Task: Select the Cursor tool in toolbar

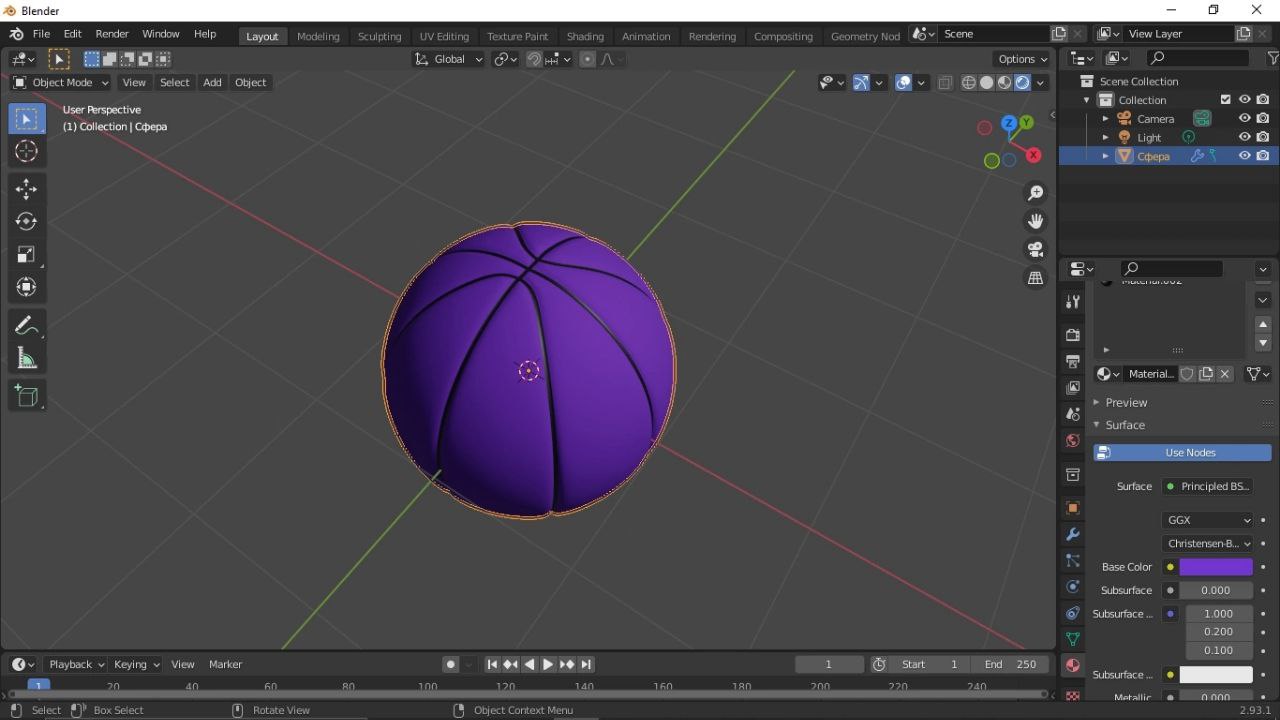Action: (27, 151)
